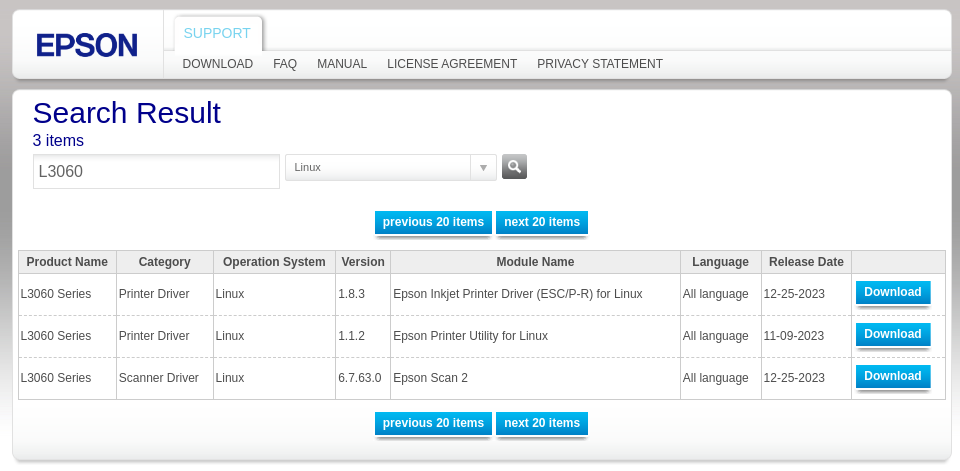Viewport: 960px width, 471px height.
Task: Click bottom 'next 20 items' button
Action: point(542,423)
